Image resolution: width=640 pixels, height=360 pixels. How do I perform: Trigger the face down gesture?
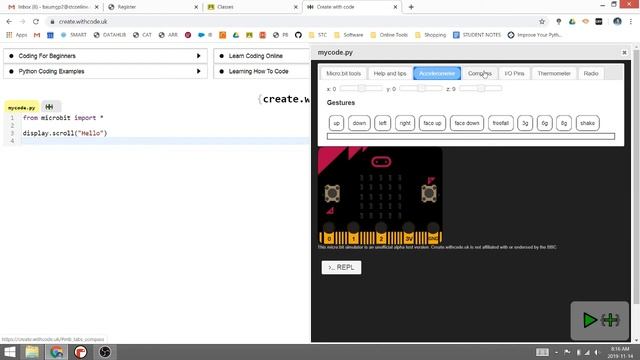point(467,123)
